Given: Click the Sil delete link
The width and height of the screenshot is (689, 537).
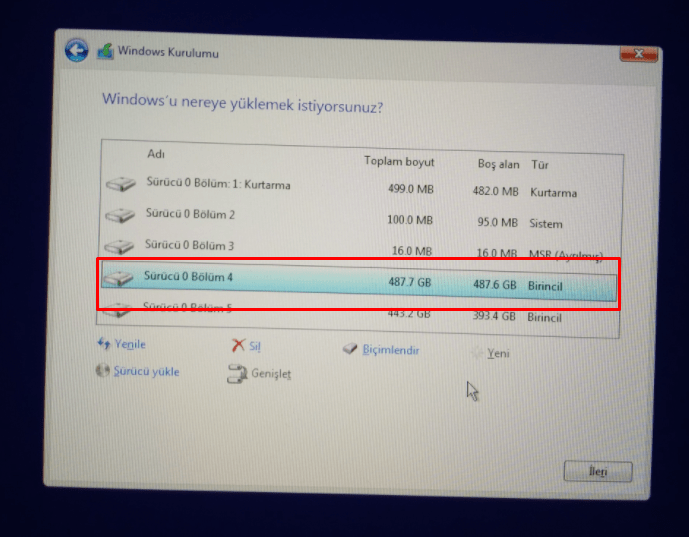Looking at the screenshot, I should click(255, 346).
